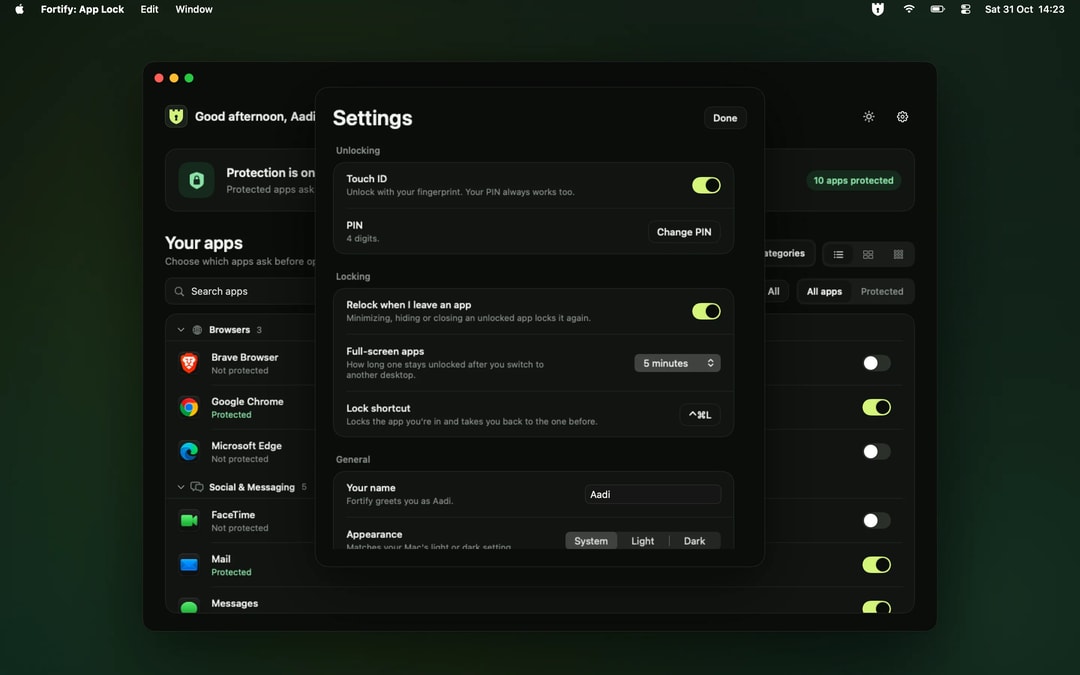Click the Brave Browser app icon
This screenshot has width=1080, height=675.
tap(189, 363)
